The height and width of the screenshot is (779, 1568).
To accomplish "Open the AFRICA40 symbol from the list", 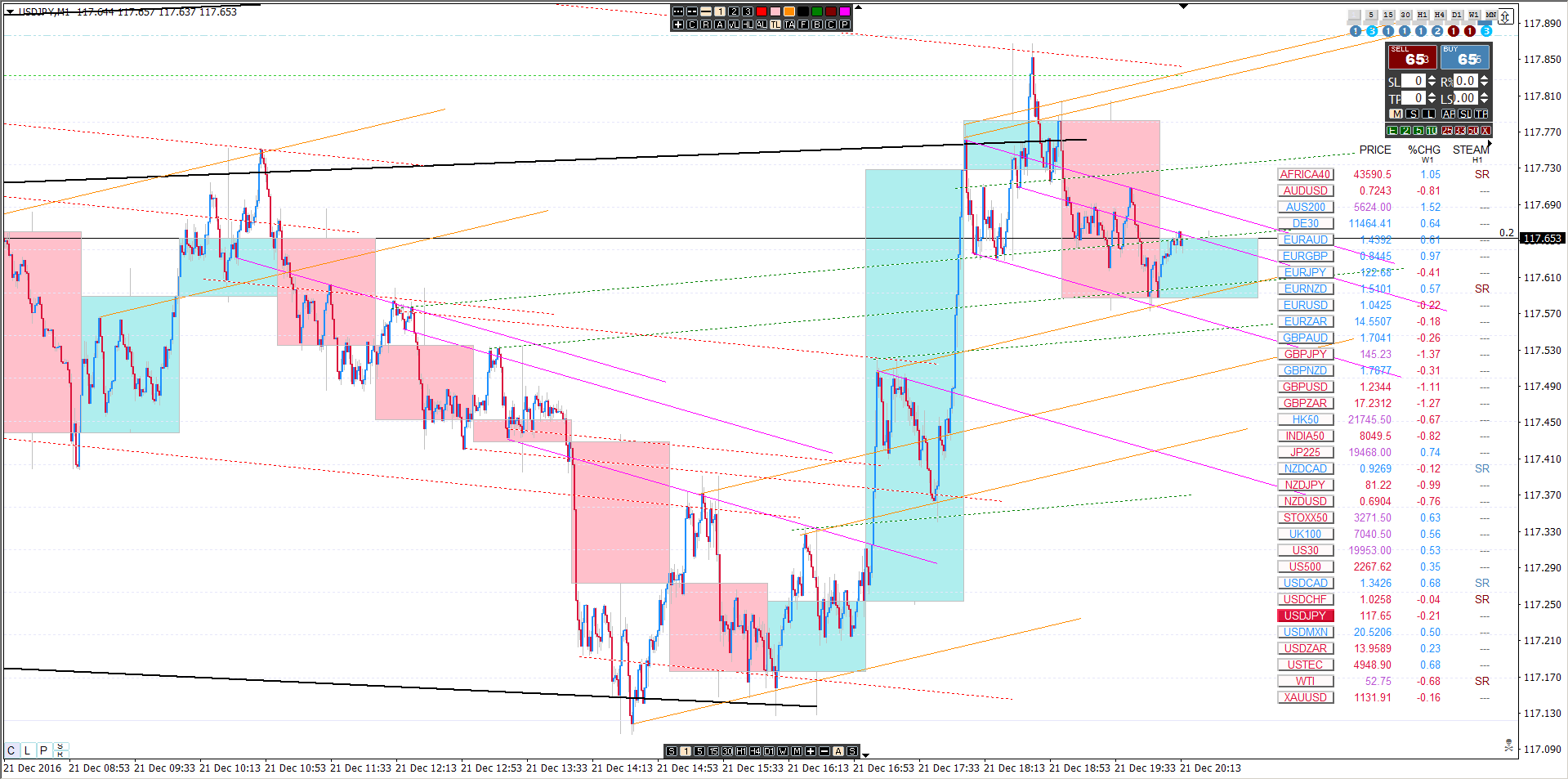I will 1305,174.
